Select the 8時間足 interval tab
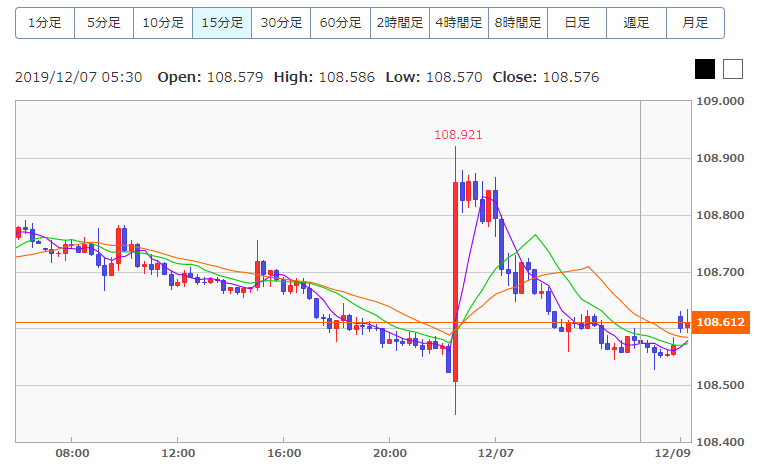757x466 pixels. (x=517, y=22)
